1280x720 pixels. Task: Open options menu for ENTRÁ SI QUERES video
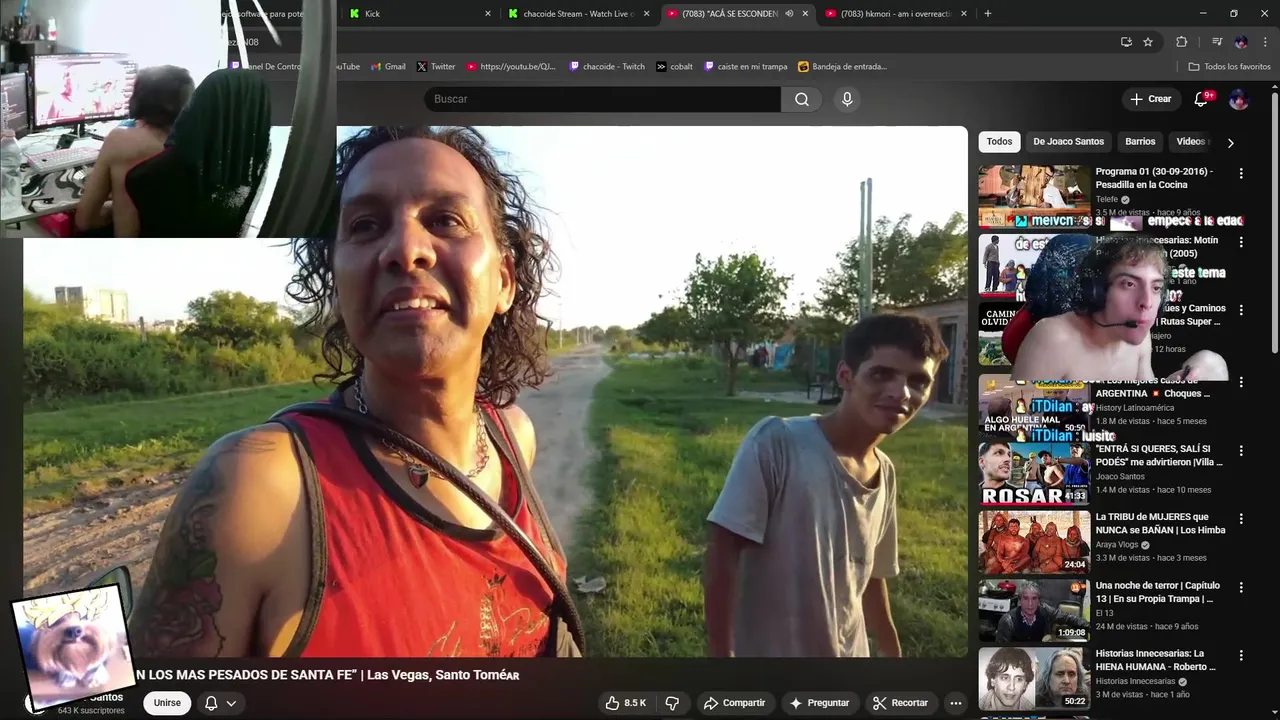[1241, 451]
